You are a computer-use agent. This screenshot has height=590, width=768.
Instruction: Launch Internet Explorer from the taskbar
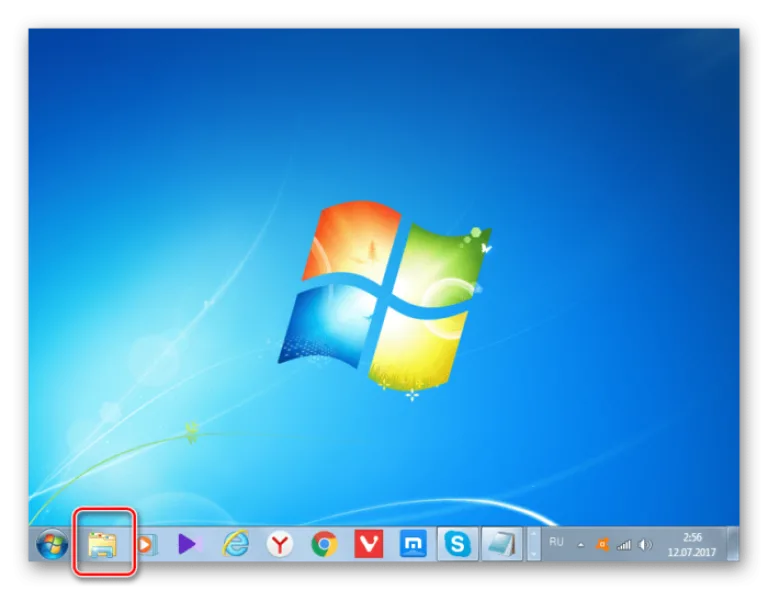click(236, 544)
